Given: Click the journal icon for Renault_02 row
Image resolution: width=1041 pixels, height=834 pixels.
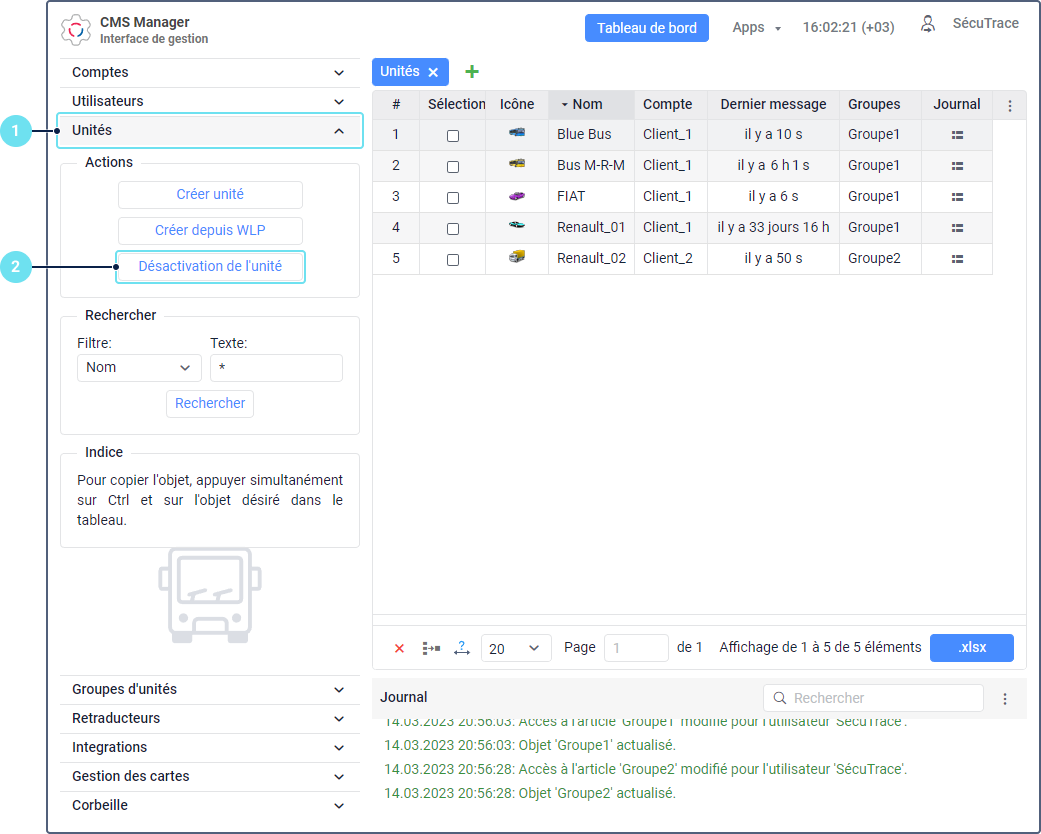Looking at the screenshot, I should pyautogui.click(x=957, y=259).
